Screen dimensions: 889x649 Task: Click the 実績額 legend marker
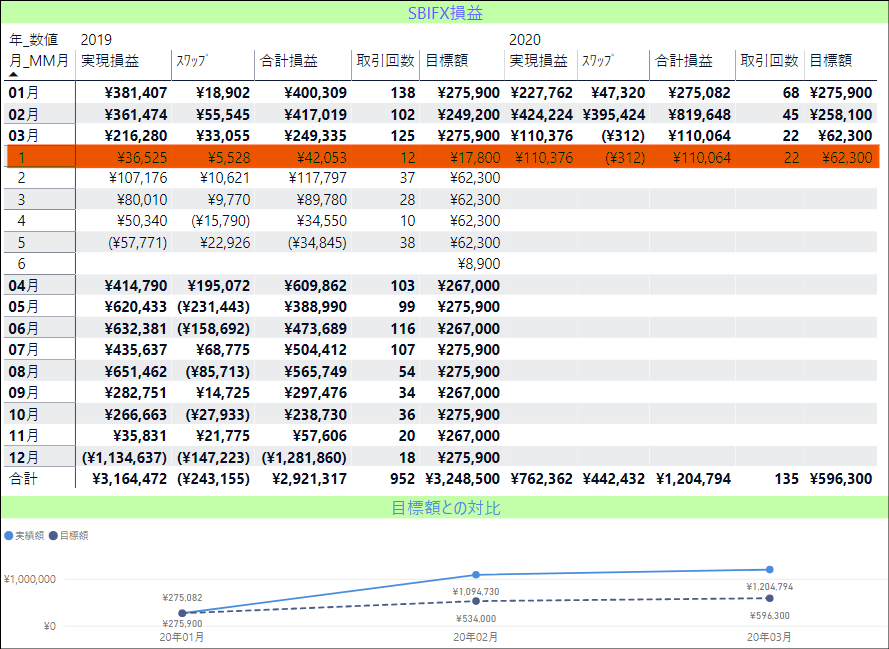tap(9, 536)
